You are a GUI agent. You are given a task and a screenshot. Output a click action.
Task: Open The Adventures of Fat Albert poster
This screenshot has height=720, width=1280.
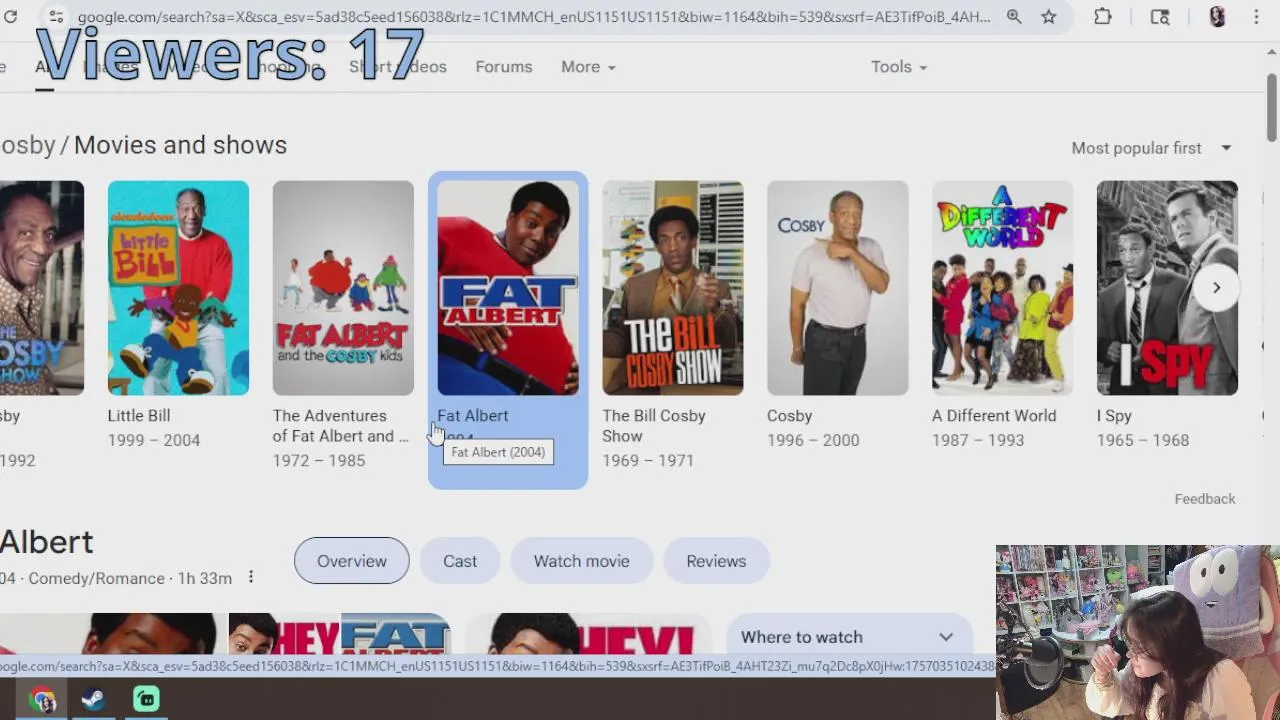pos(343,288)
